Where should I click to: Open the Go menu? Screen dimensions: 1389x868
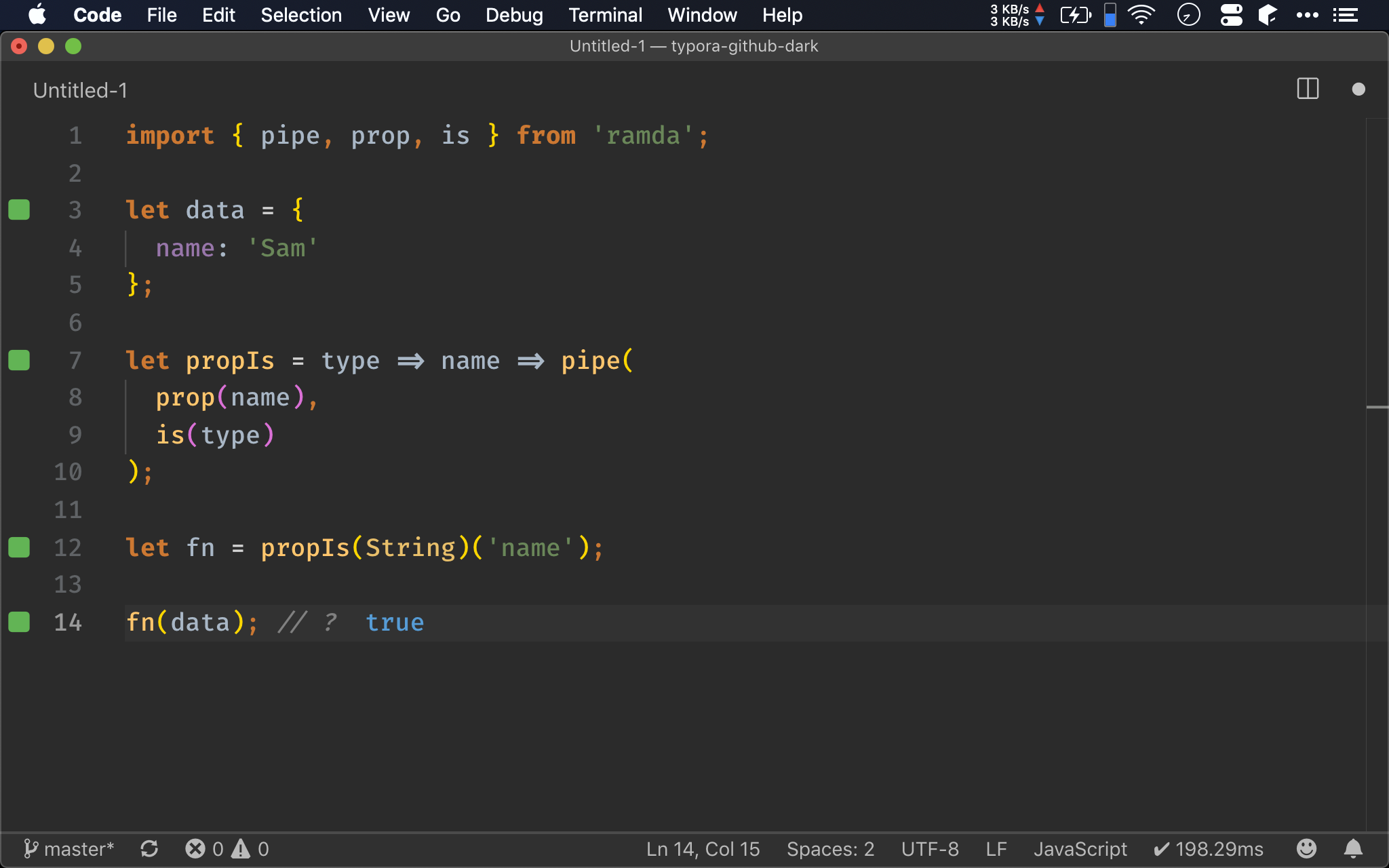pos(448,15)
